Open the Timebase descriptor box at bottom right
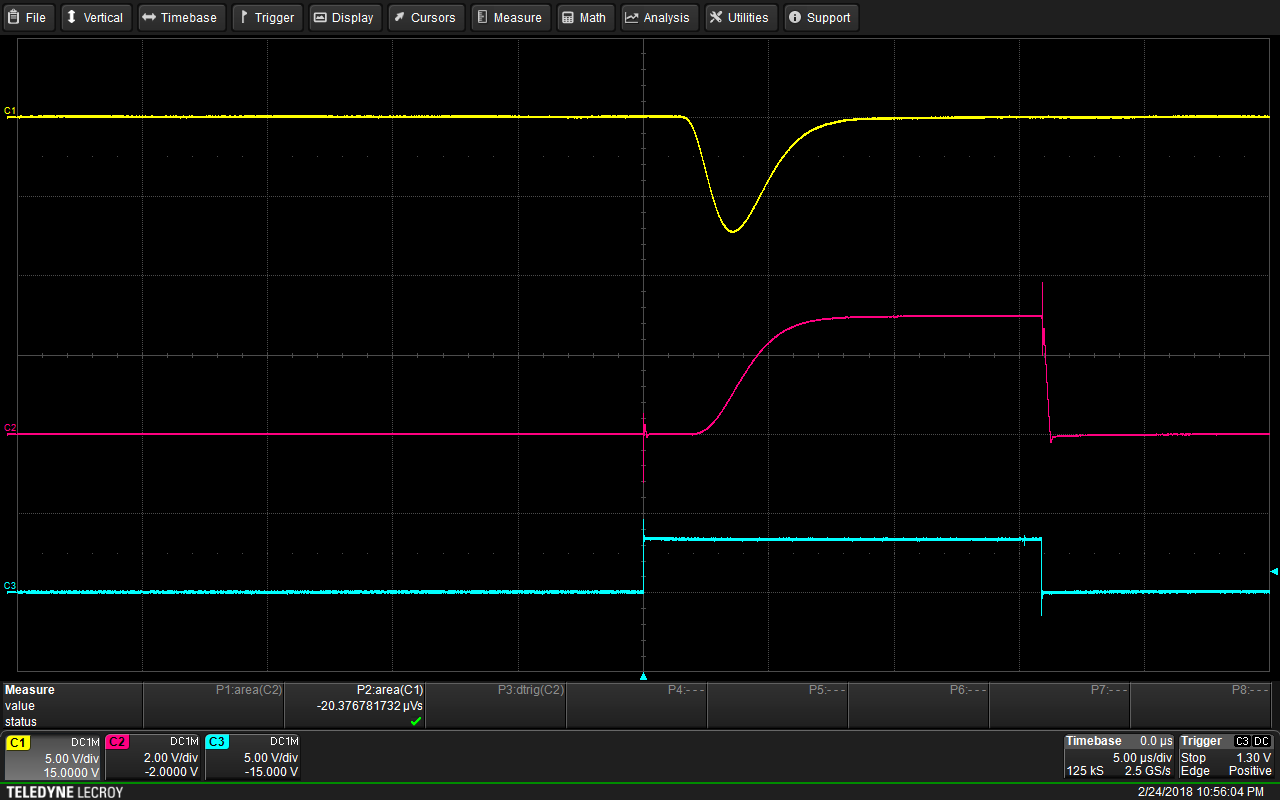1280x800 pixels. point(1119,757)
